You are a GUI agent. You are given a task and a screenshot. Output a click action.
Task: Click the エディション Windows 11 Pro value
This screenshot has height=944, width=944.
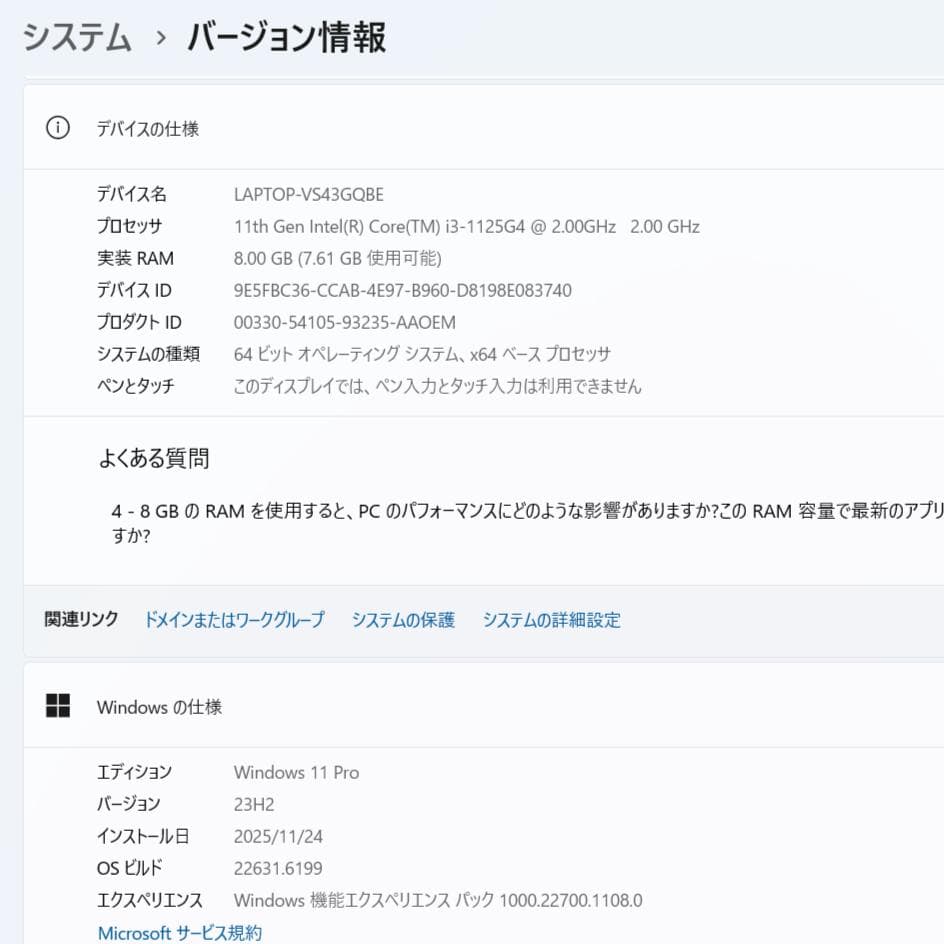(x=296, y=772)
